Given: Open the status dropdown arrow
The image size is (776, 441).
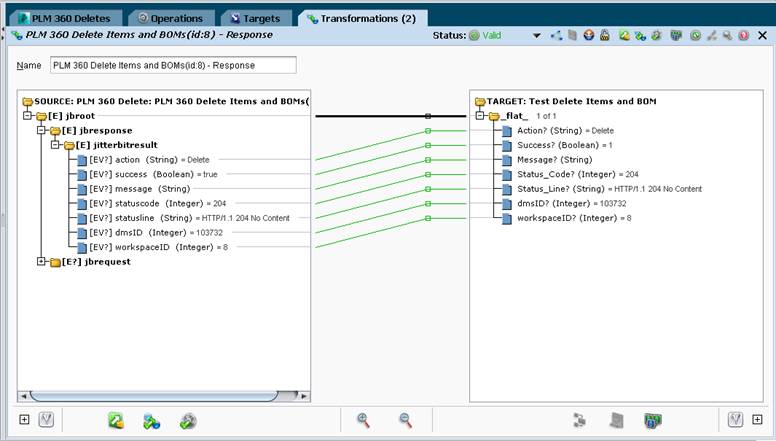Looking at the screenshot, I should pyautogui.click(x=536, y=36).
